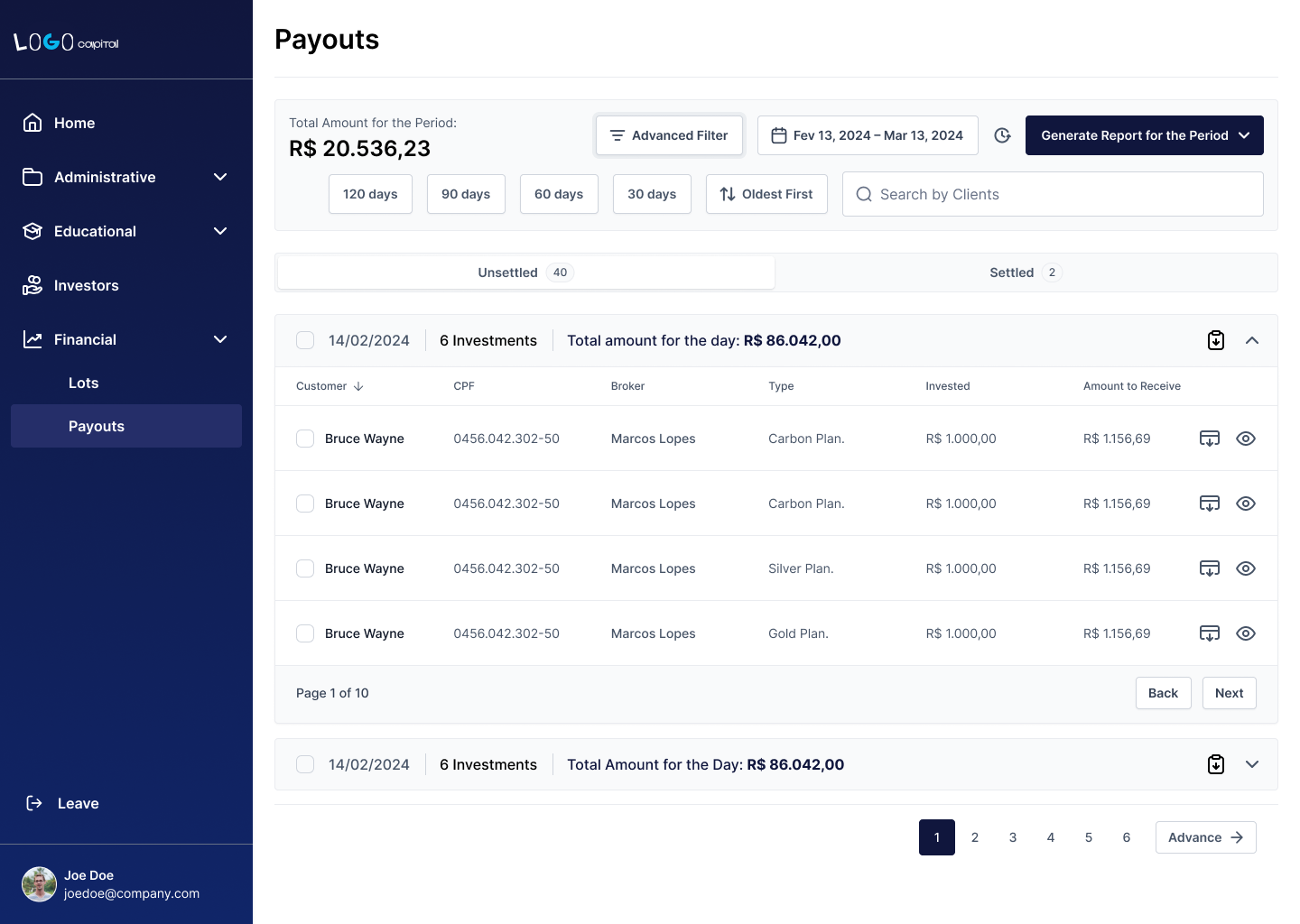The width and height of the screenshot is (1300, 924).
Task: Click payout card icon on first Carbon Plan row
Action: coord(1210,439)
